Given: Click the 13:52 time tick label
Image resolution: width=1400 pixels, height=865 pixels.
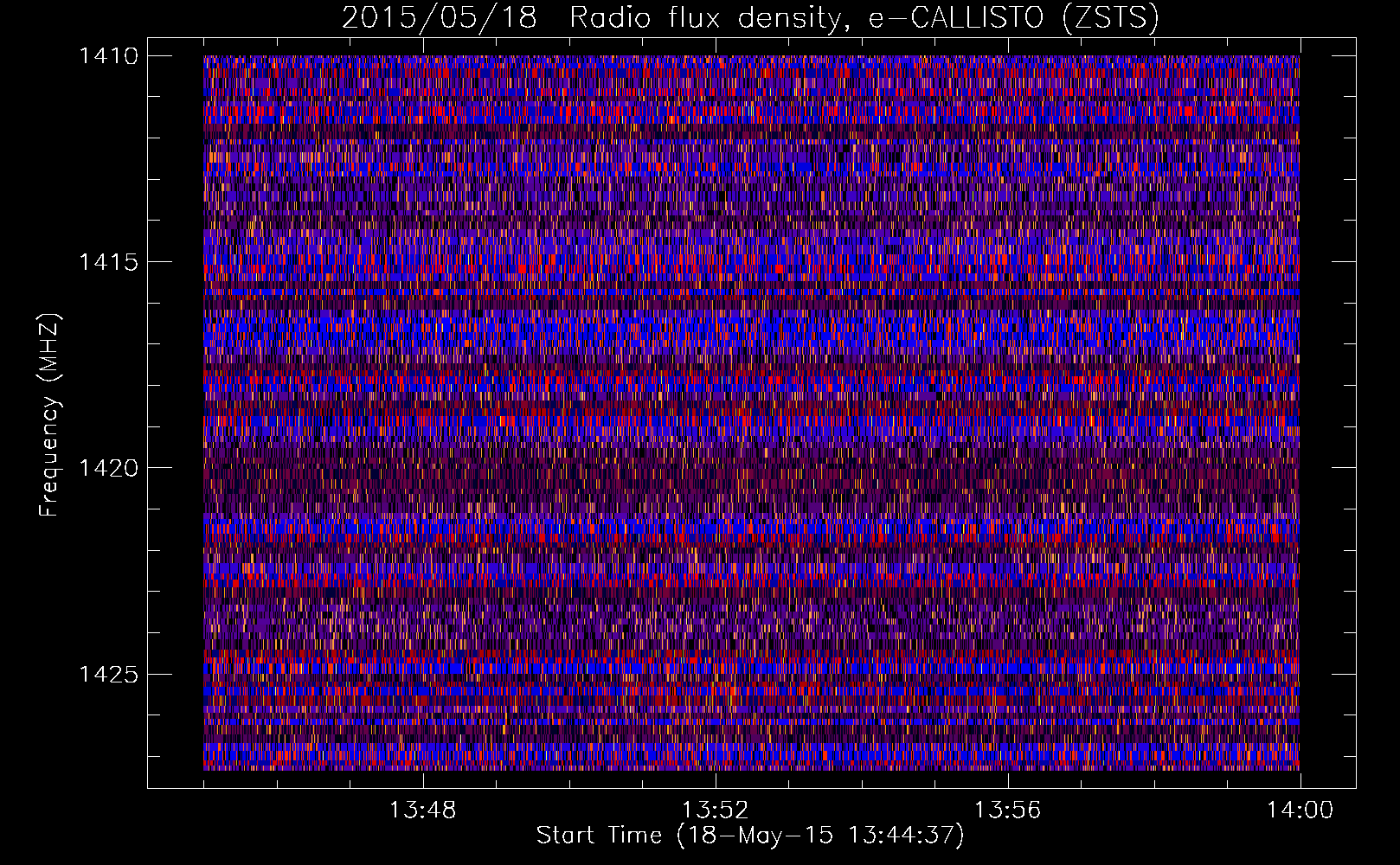Looking at the screenshot, I should (715, 811).
